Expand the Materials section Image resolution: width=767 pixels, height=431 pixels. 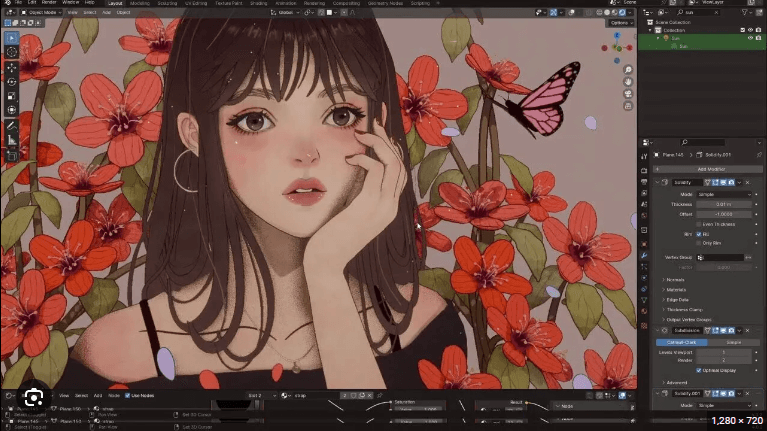click(675, 290)
